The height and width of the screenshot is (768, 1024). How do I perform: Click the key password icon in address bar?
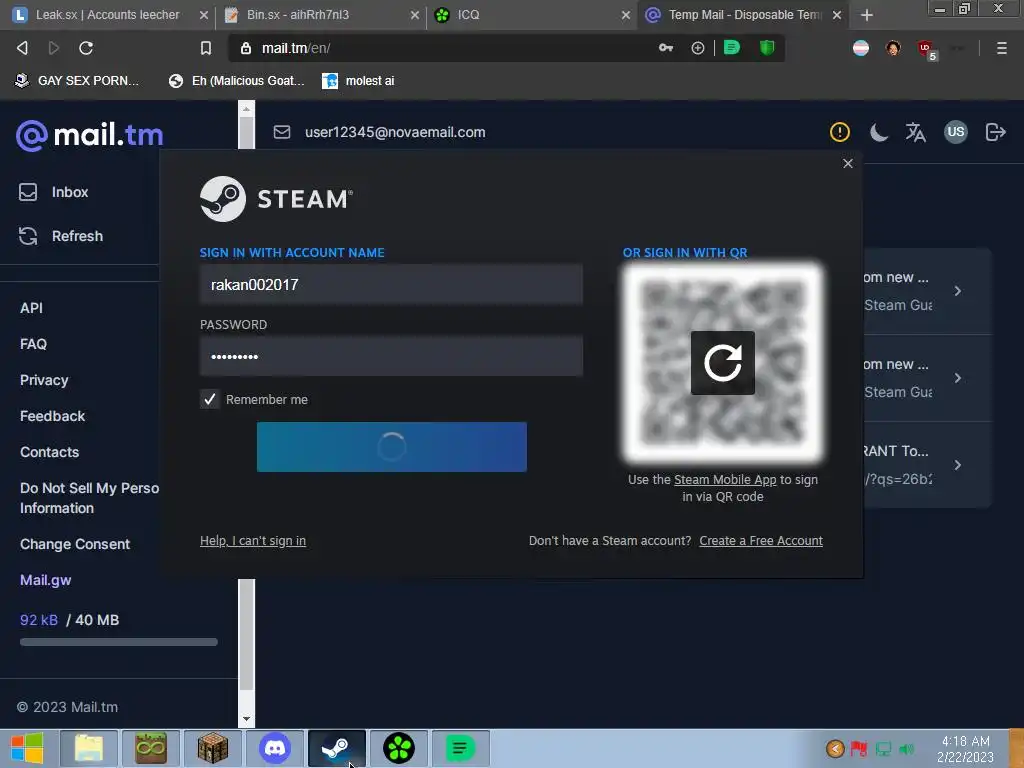(x=665, y=48)
